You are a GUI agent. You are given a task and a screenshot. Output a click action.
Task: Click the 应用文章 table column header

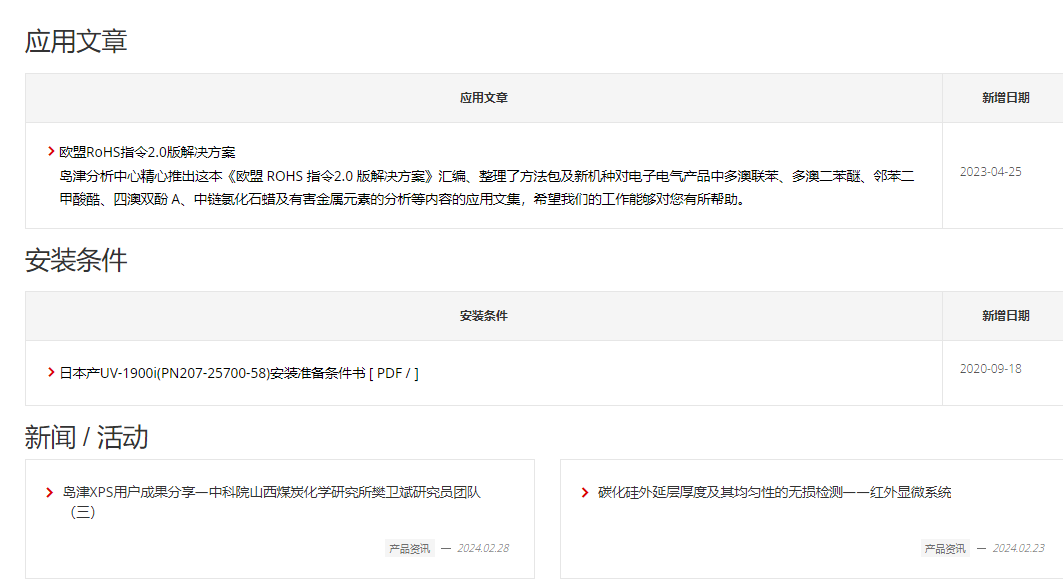[484, 98]
